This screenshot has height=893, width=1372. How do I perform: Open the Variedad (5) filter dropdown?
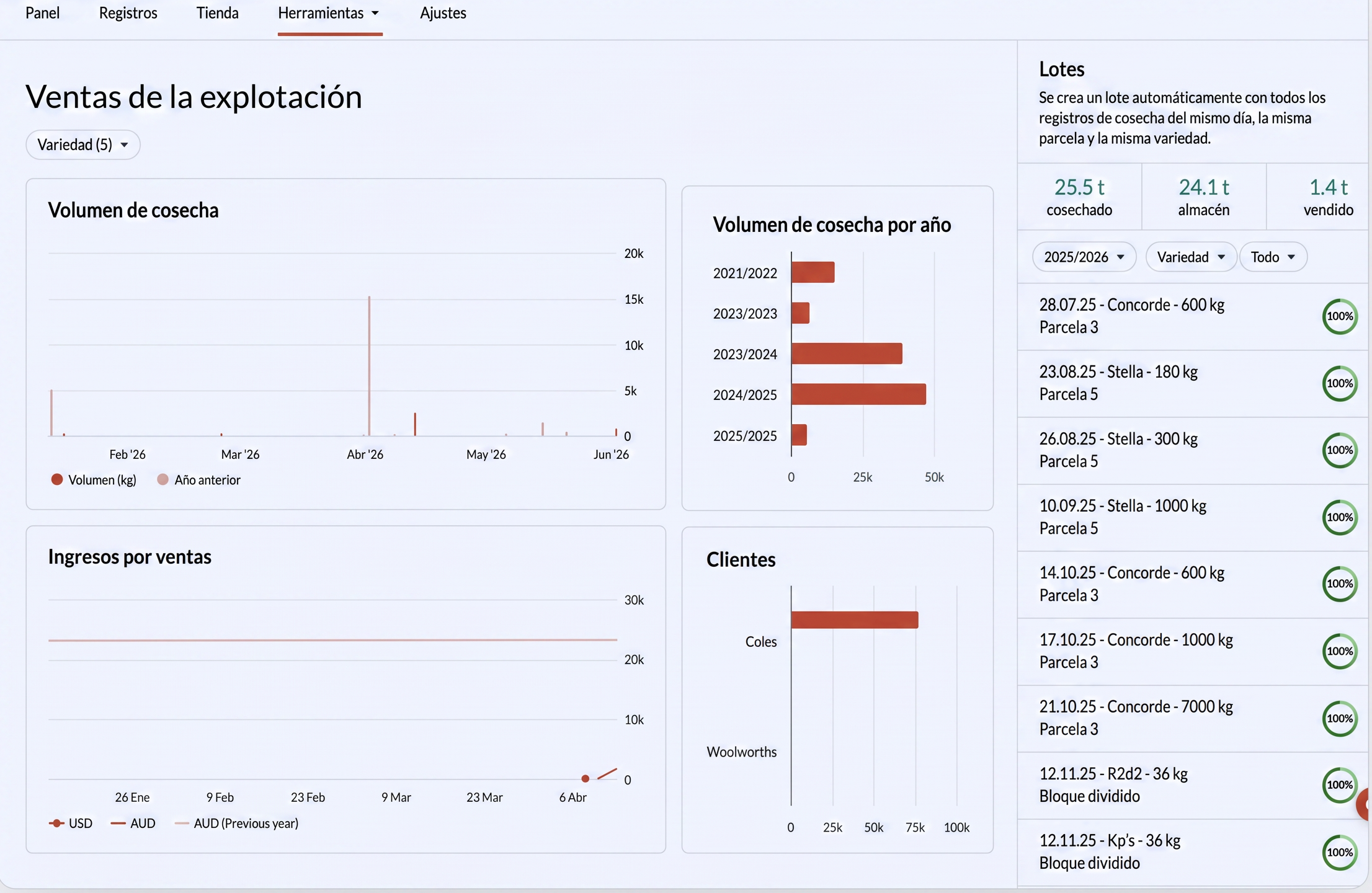coord(83,144)
